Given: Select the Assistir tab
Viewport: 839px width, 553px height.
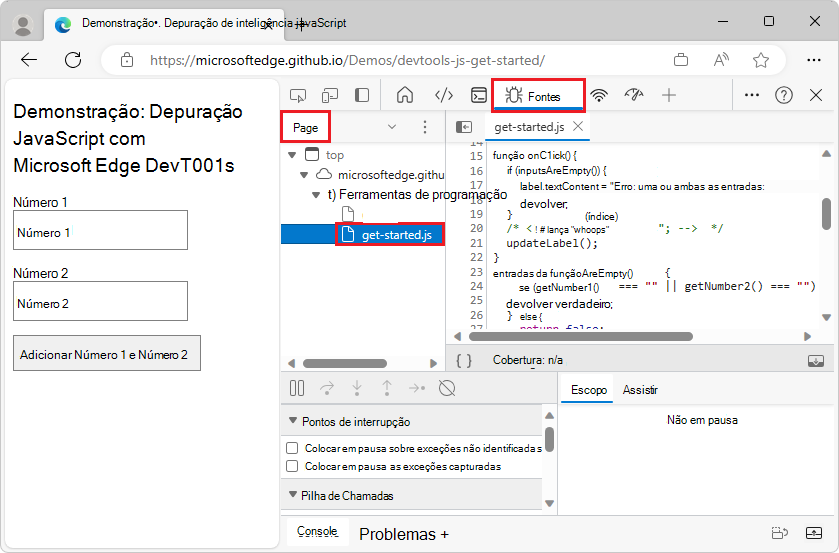Looking at the screenshot, I should pos(640,390).
